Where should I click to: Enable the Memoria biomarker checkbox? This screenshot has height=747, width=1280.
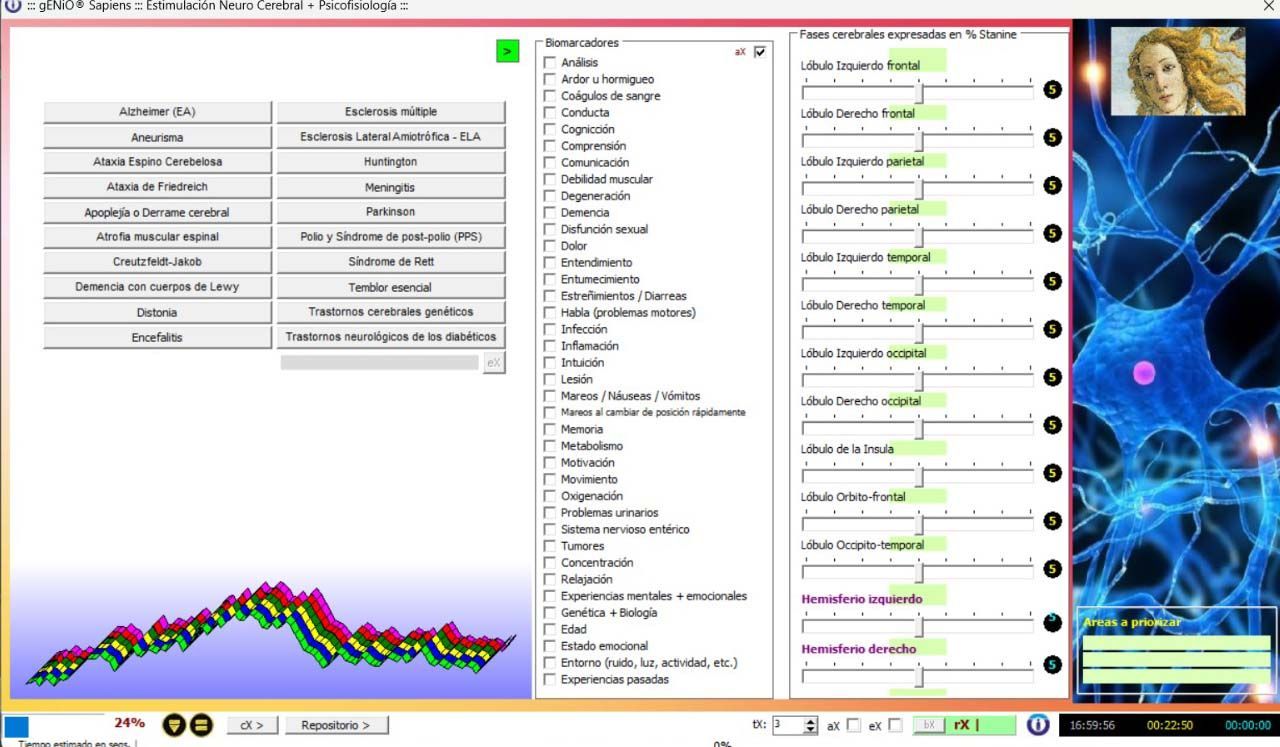[x=549, y=430]
